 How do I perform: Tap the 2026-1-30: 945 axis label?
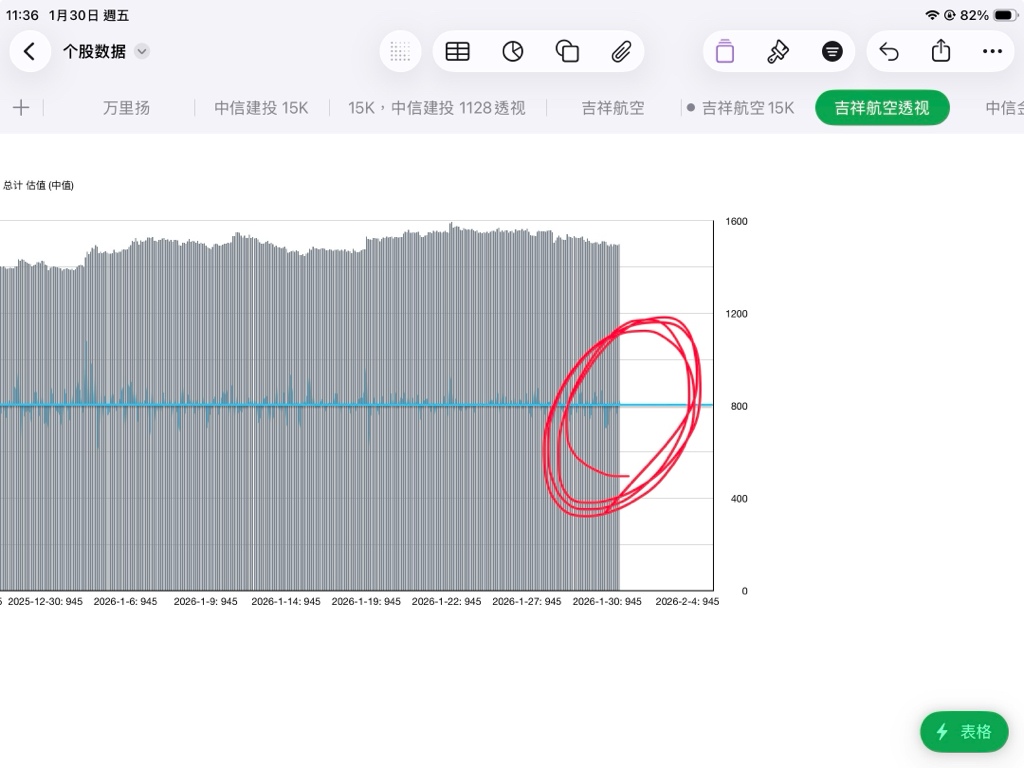(607, 601)
